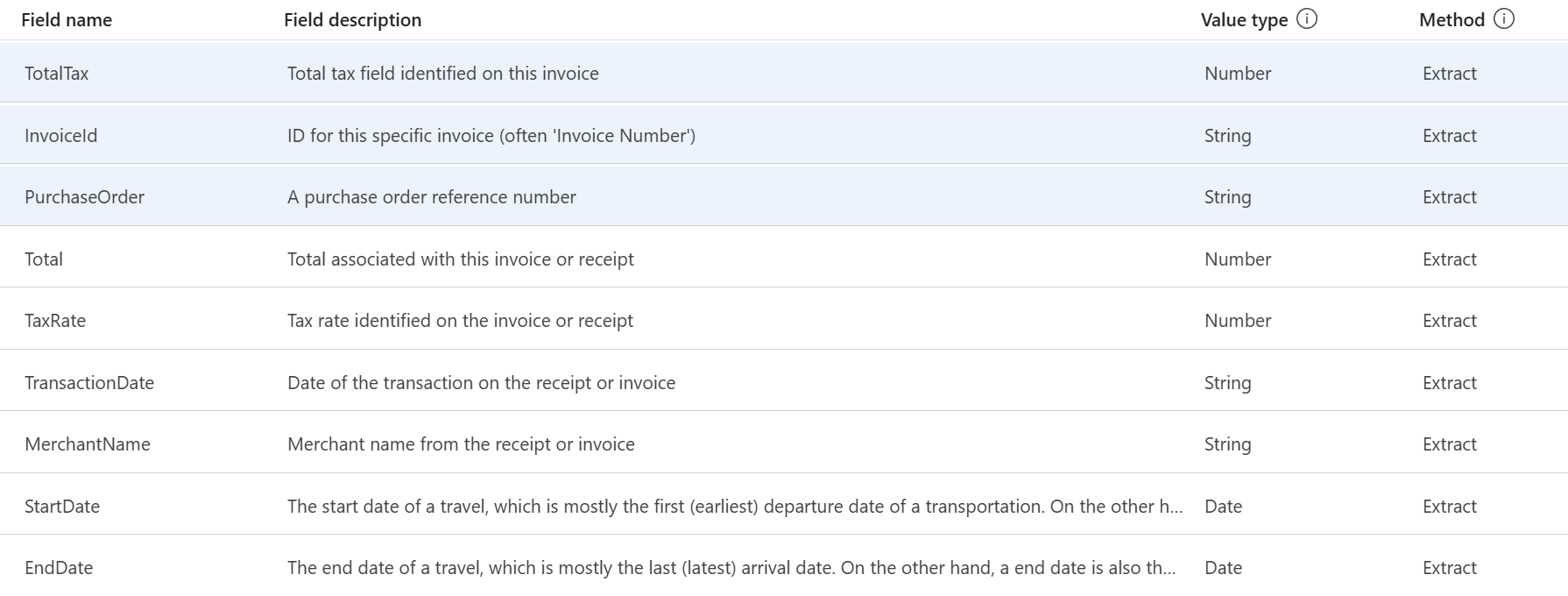Image resolution: width=1568 pixels, height=596 pixels.
Task: Click the Method info icon
Action: point(1503,19)
